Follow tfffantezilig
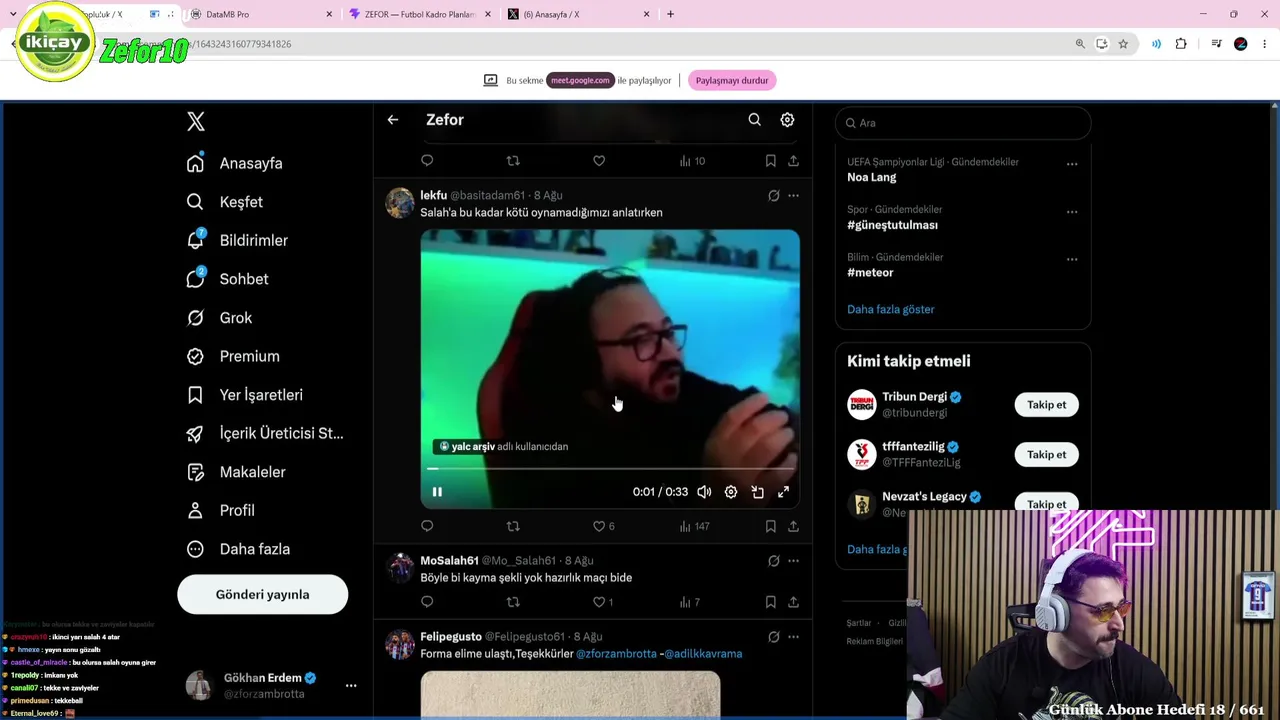This screenshot has height=720, width=1280. pos(1047,455)
